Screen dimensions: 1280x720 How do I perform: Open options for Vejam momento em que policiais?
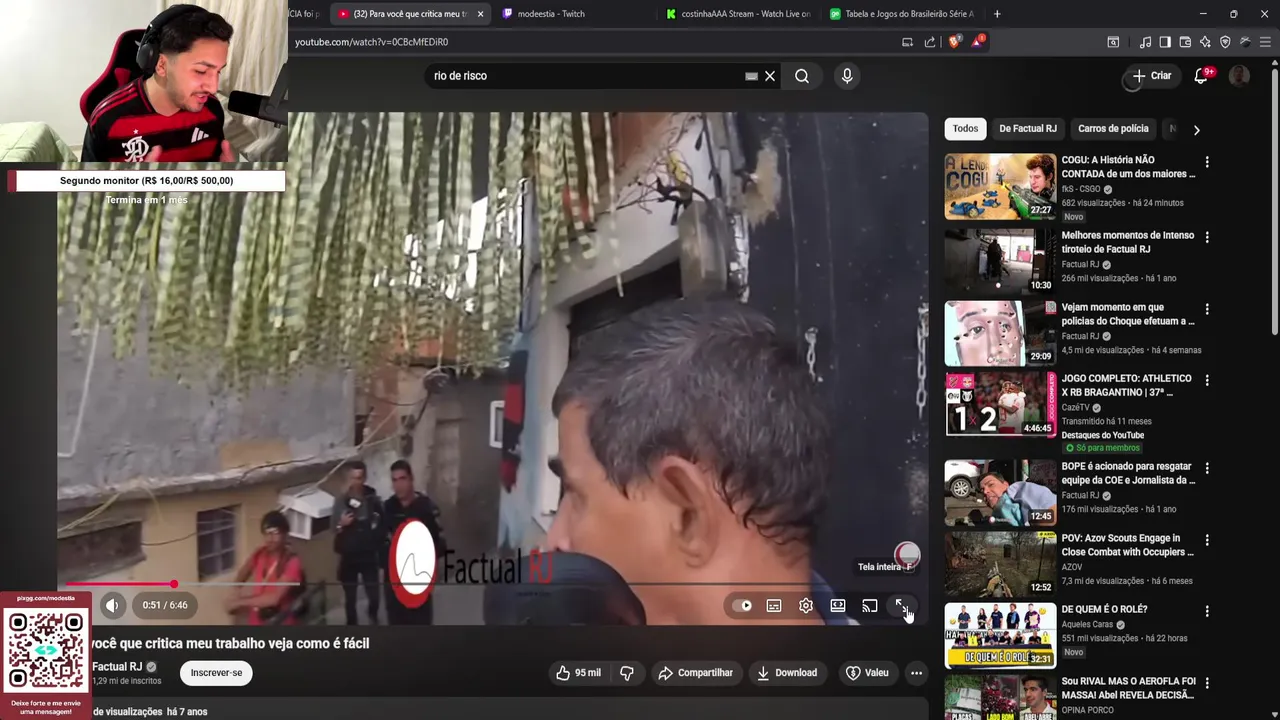1207,309
